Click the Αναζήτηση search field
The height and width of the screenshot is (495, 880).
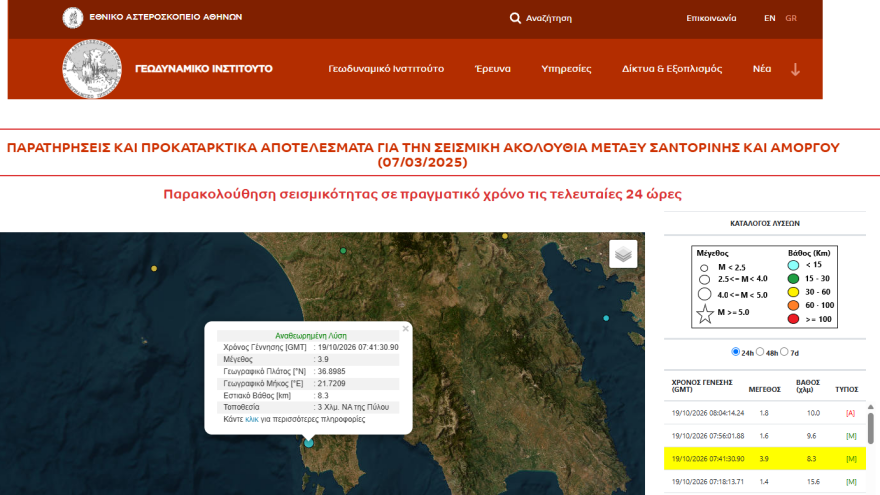[x=548, y=18]
